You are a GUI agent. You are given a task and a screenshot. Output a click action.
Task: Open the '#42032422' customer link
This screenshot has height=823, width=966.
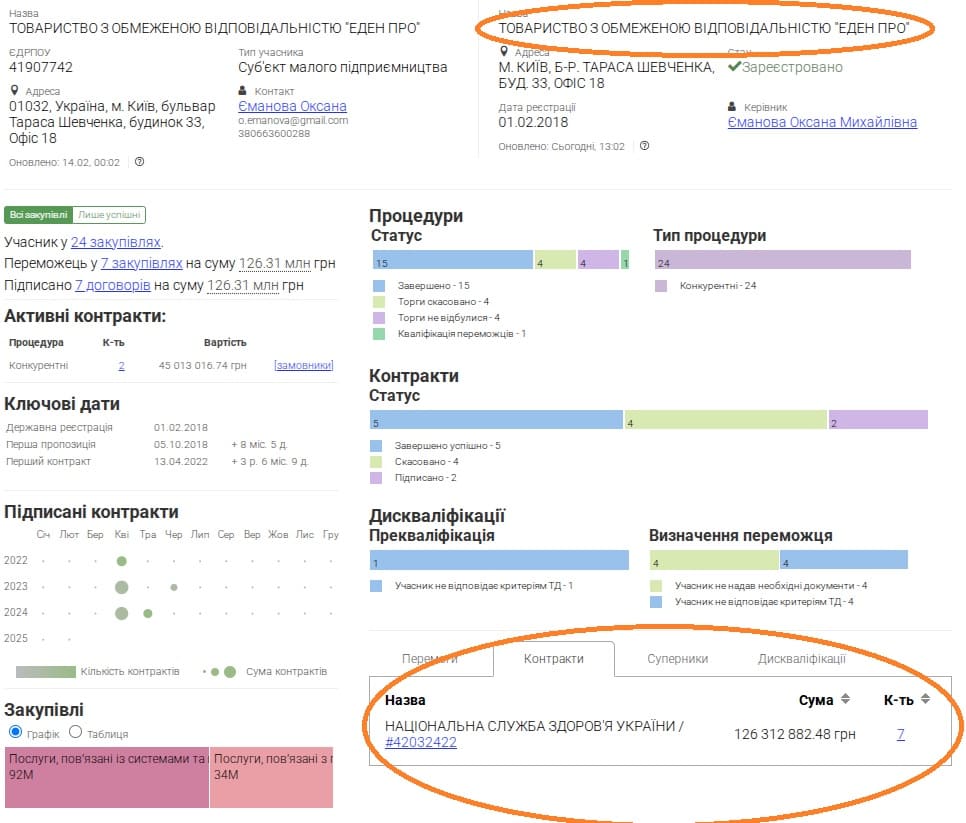coord(420,743)
